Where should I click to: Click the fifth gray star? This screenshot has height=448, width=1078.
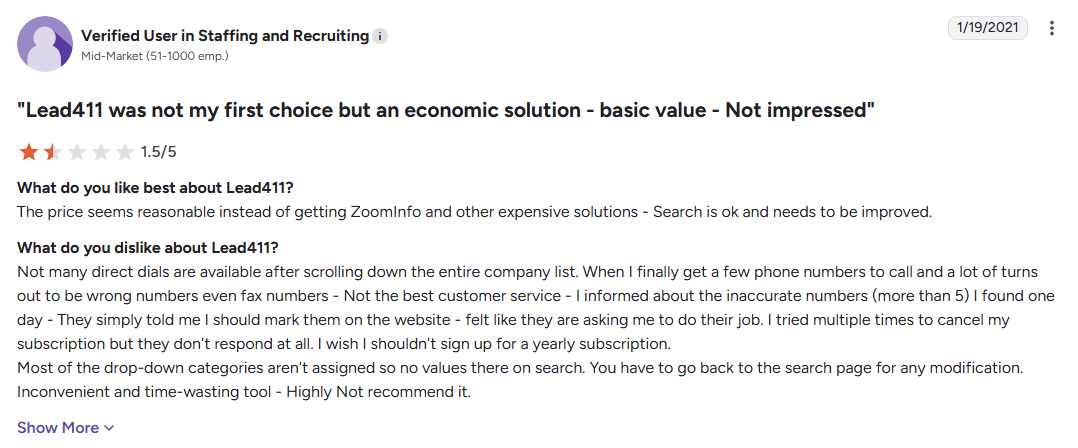coord(124,152)
